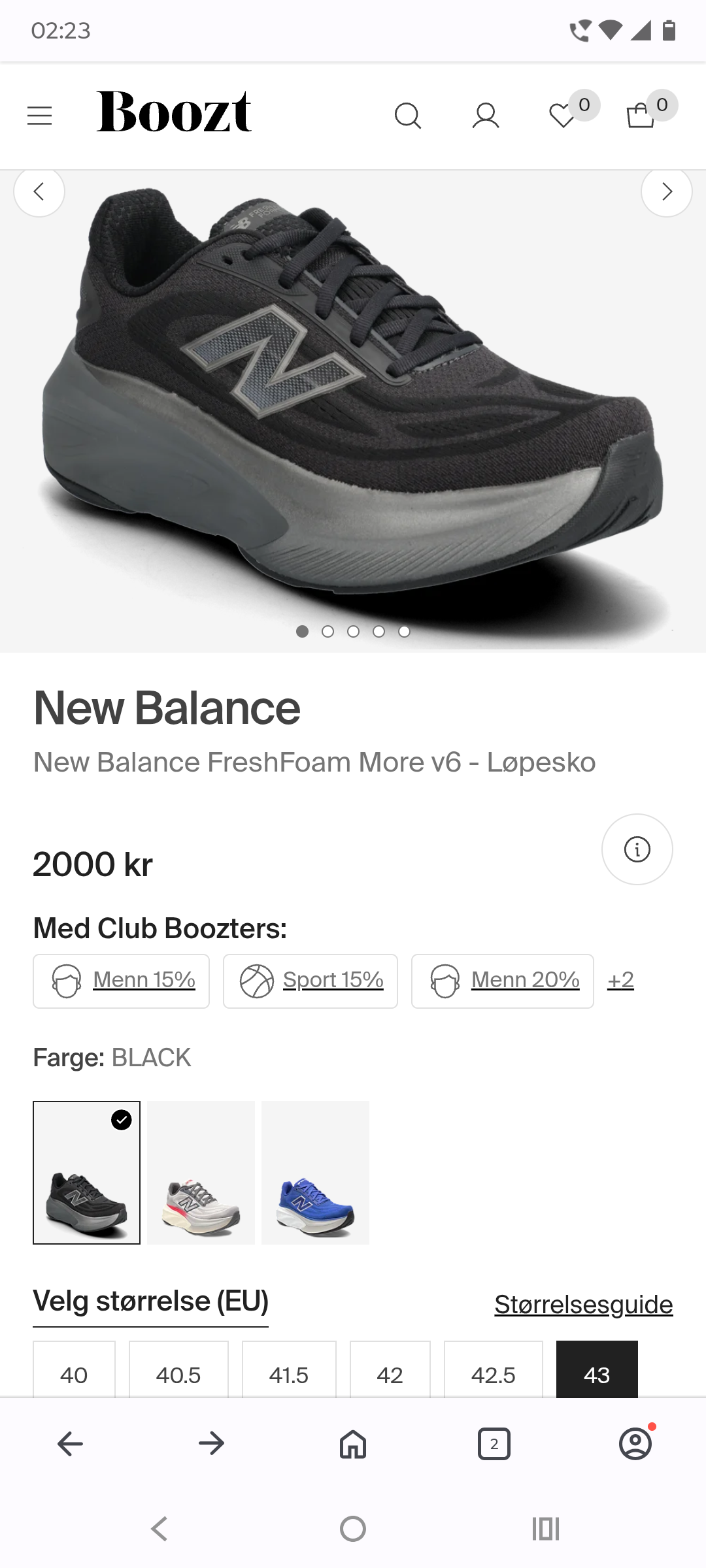View the wishlist heart icon
Image resolution: width=706 pixels, height=1568 pixels.
[x=562, y=116]
